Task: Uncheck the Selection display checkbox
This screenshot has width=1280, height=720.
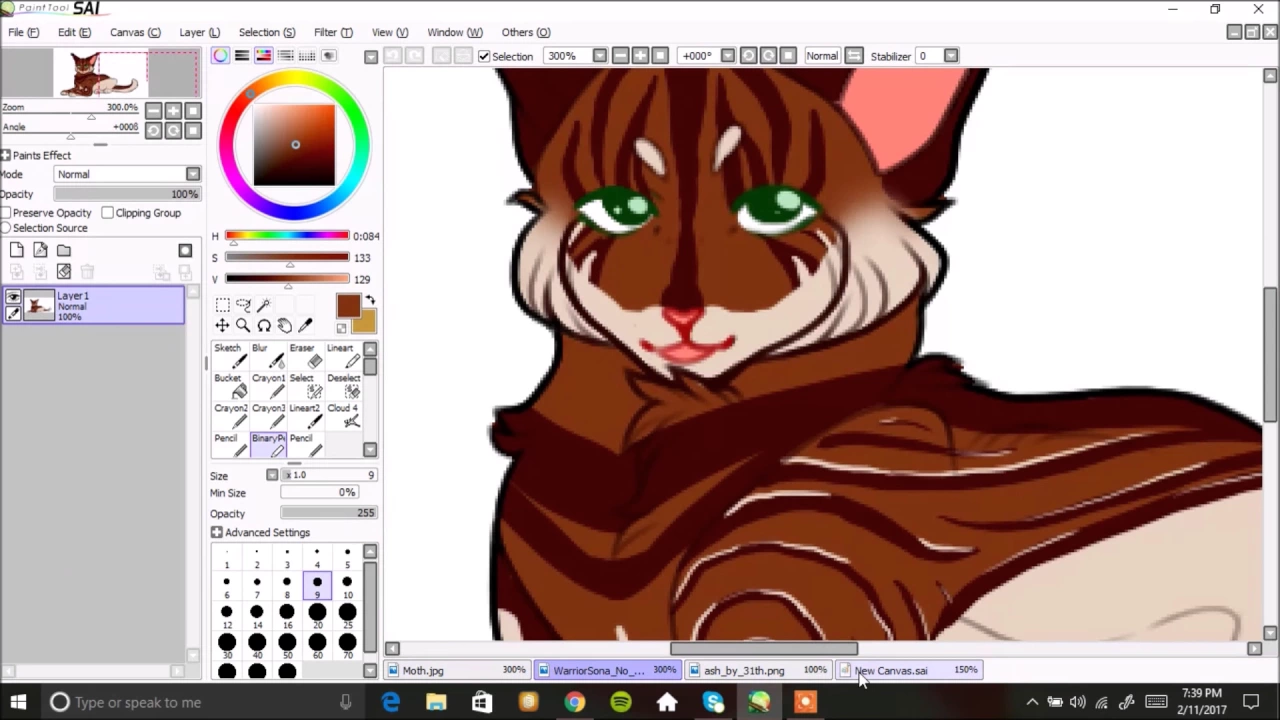Action: tap(484, 56)
